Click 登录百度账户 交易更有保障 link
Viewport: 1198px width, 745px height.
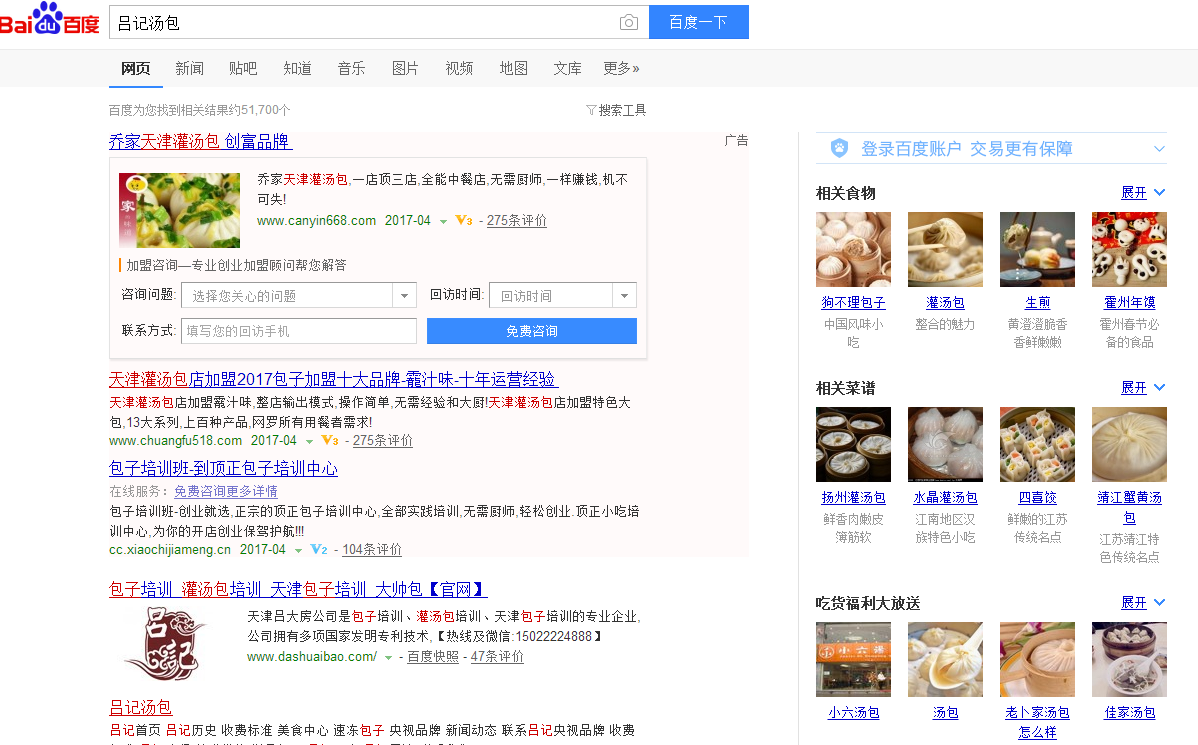coord(966,148)
